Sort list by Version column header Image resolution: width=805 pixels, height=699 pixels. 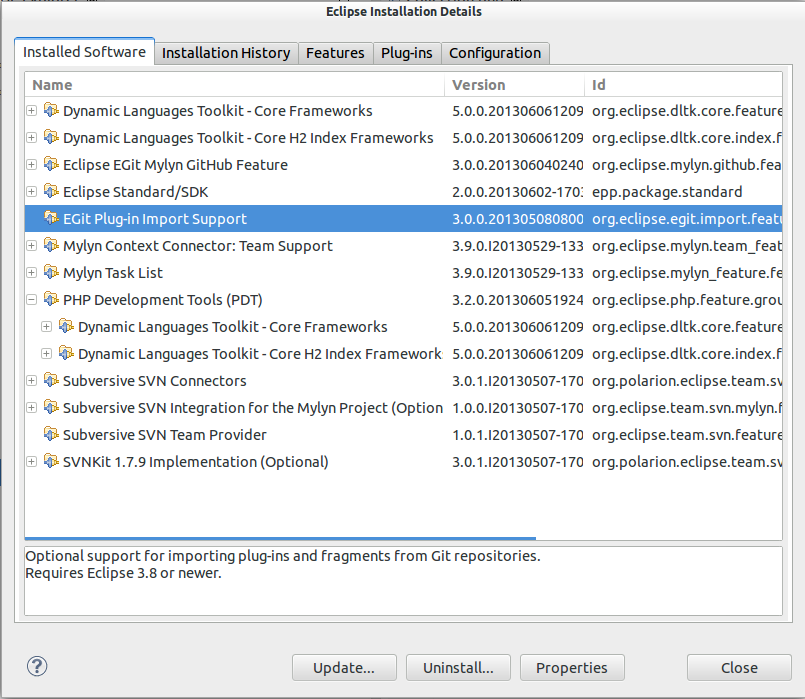coord(514,85)
